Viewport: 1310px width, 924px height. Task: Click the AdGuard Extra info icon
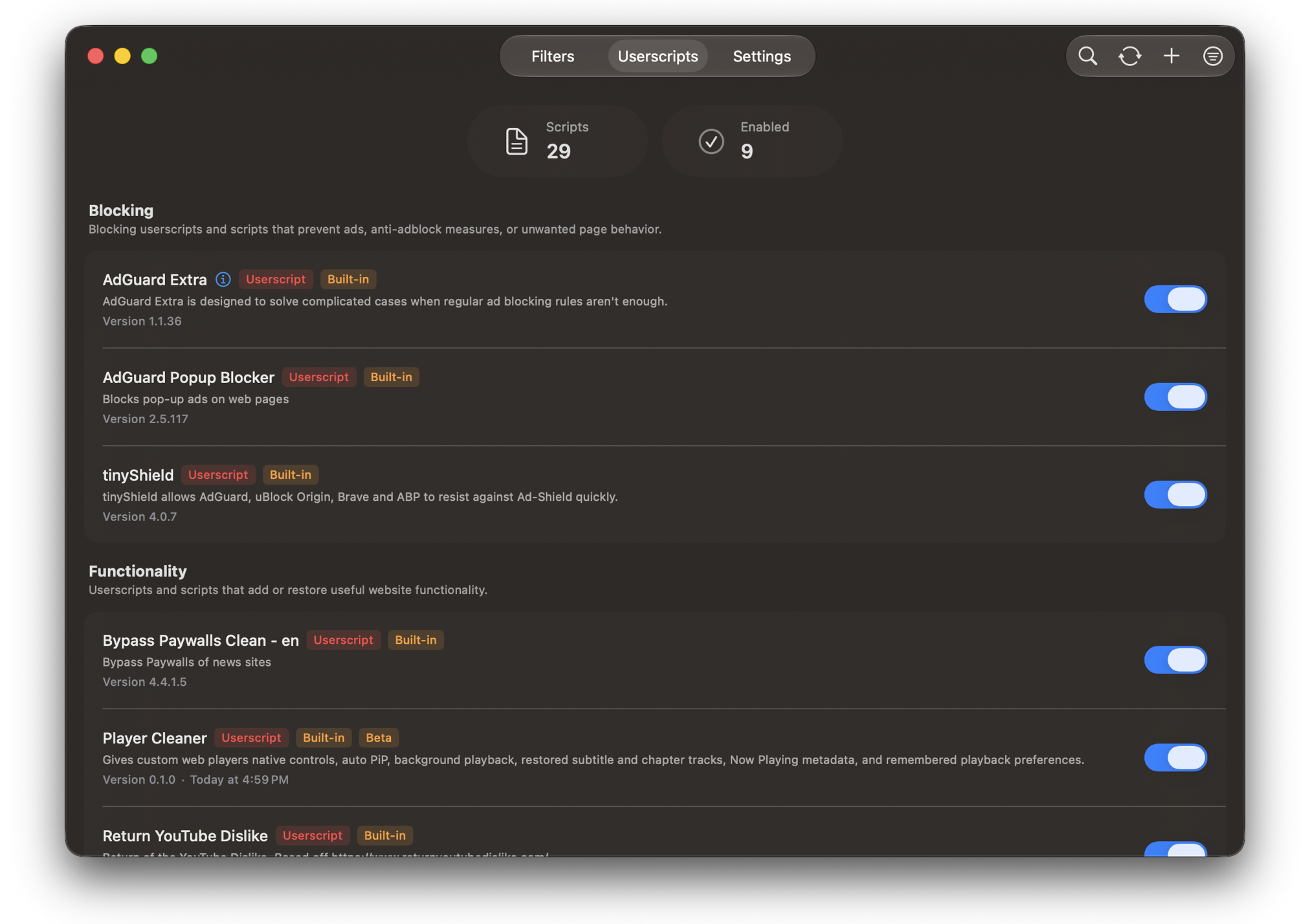tap(223, 279)
